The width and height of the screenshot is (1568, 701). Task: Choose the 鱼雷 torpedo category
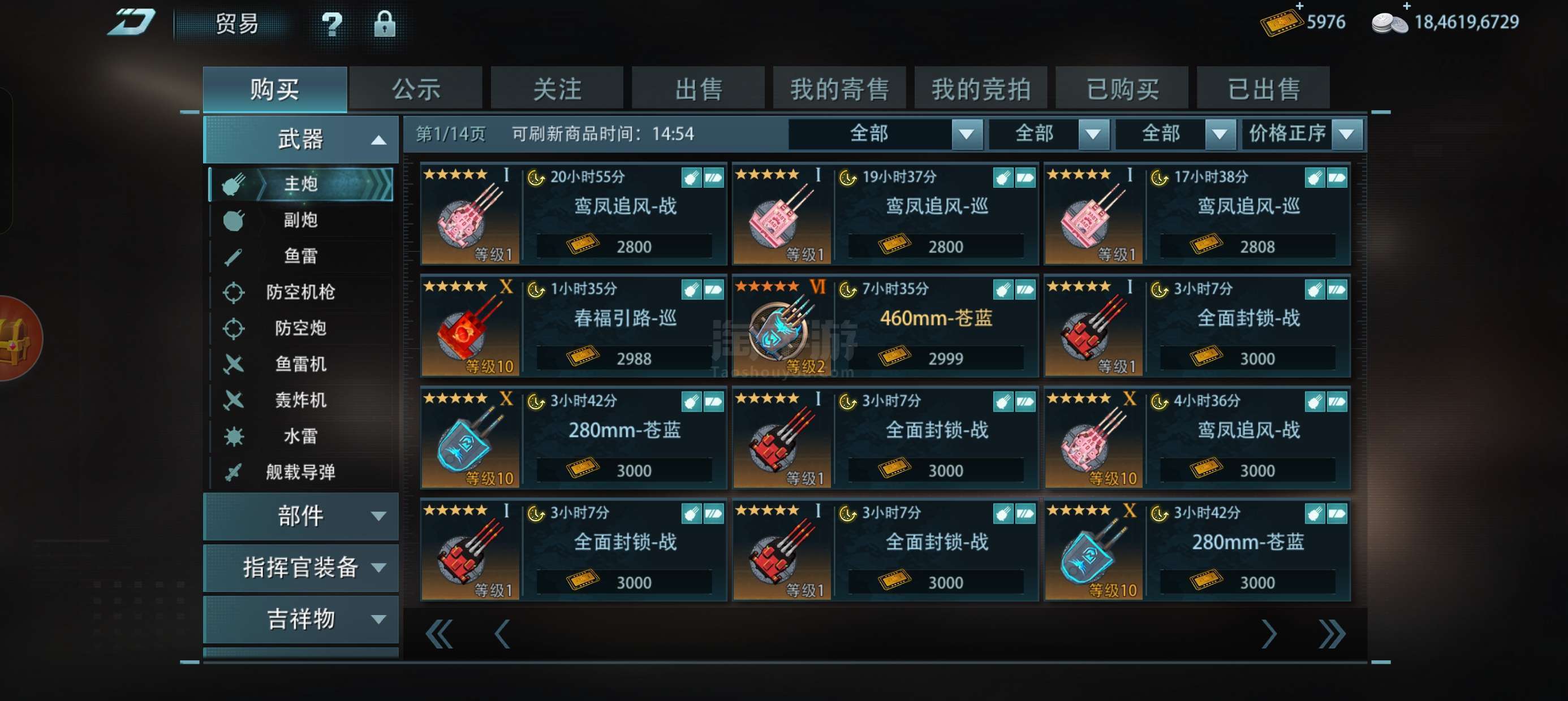[x=301, y=256]
